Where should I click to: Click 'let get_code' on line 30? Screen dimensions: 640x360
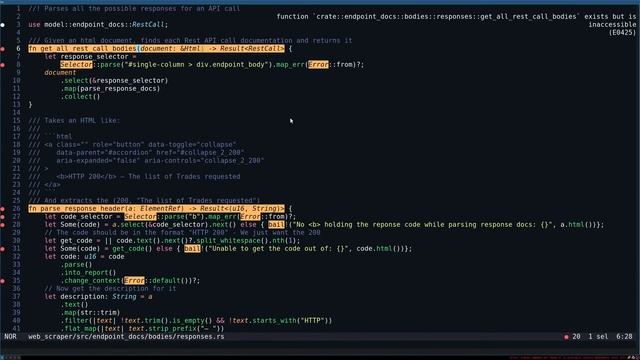point(68,240)
